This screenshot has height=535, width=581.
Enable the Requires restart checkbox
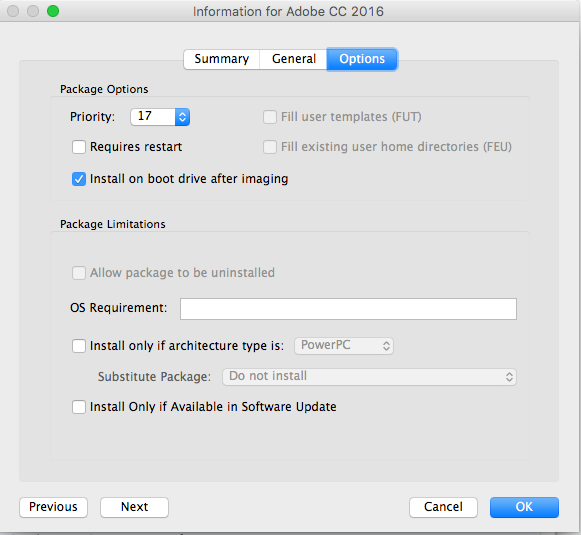point(79,147)
